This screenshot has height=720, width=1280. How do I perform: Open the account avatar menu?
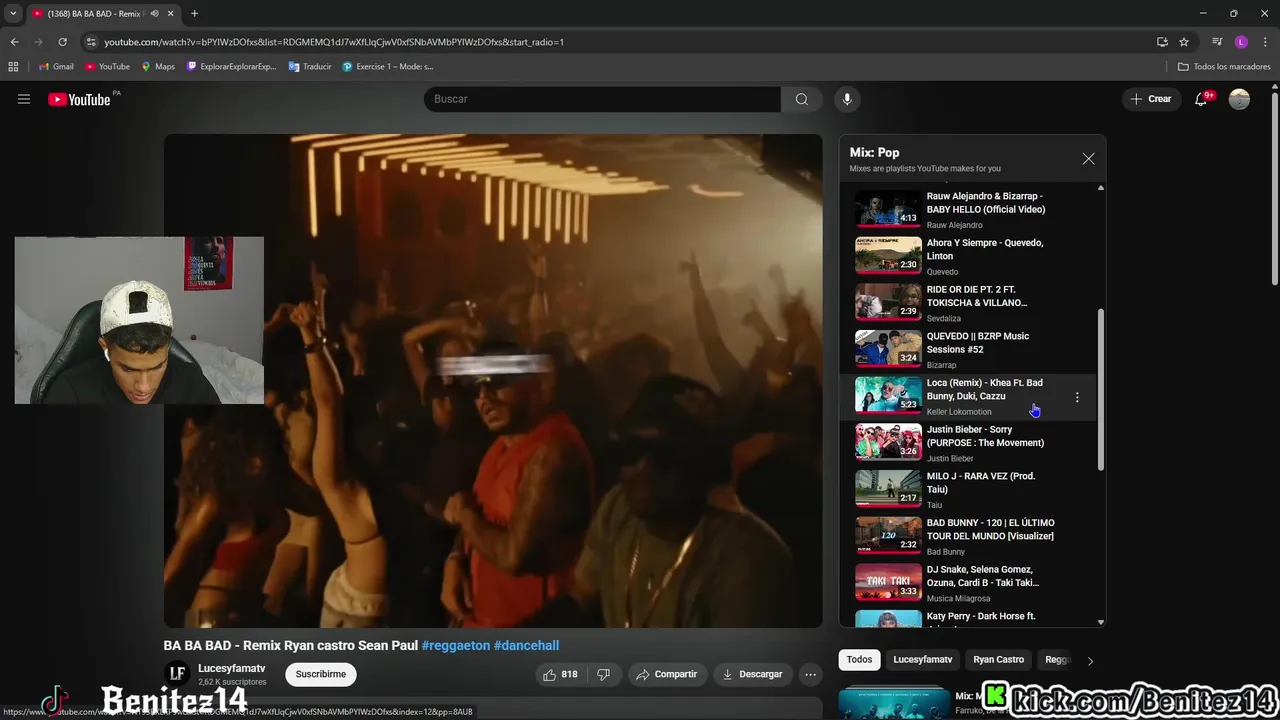pyautogui.click(x=1239, y=99)
